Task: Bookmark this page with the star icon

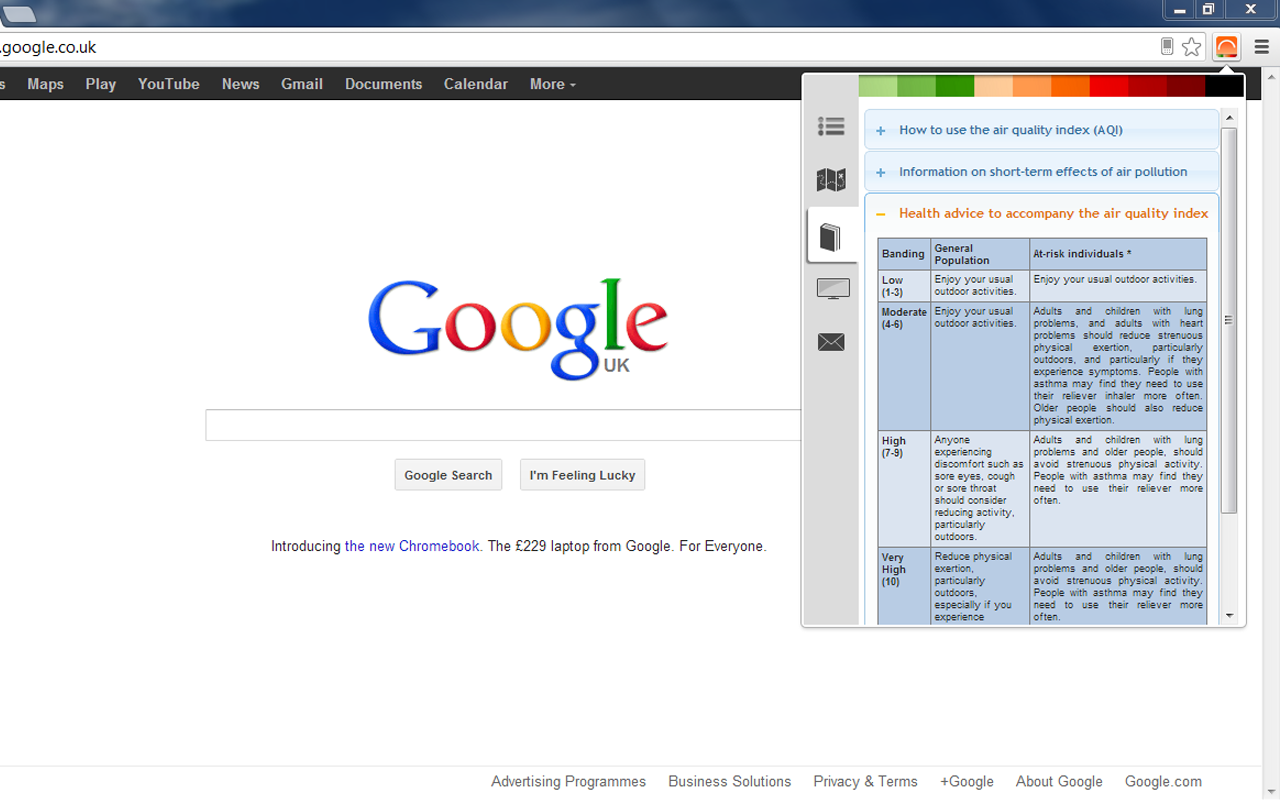Action: pos(1191,47)
